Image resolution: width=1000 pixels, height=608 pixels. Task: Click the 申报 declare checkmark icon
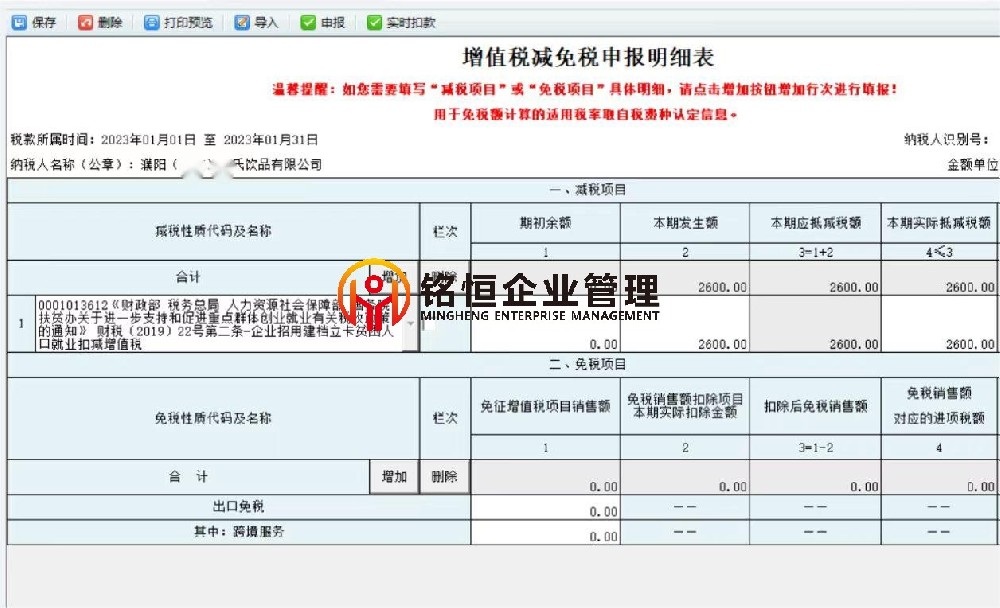[x=308, y=23]
